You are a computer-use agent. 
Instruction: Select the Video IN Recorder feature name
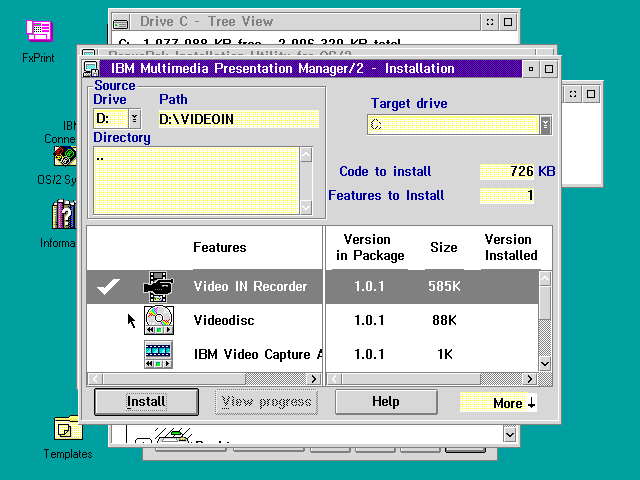pyautogui.click(x=250, y=287)
